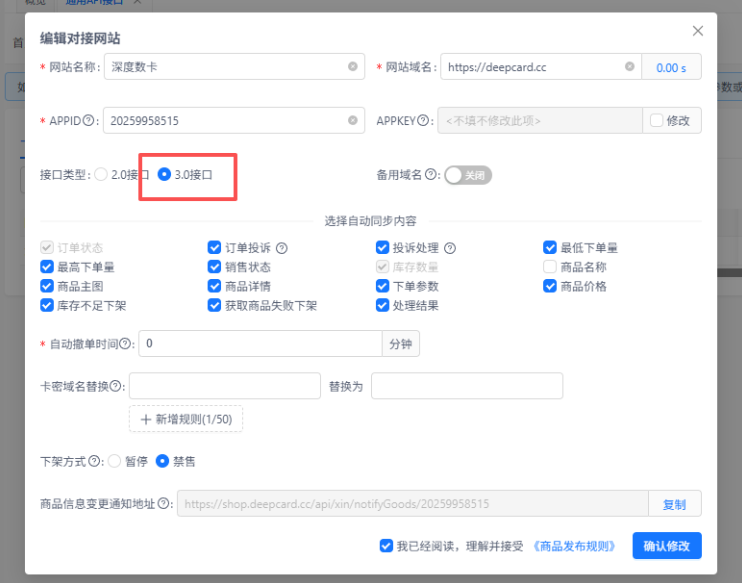Open the 《商品发布规则》 link

coord(577,546)
